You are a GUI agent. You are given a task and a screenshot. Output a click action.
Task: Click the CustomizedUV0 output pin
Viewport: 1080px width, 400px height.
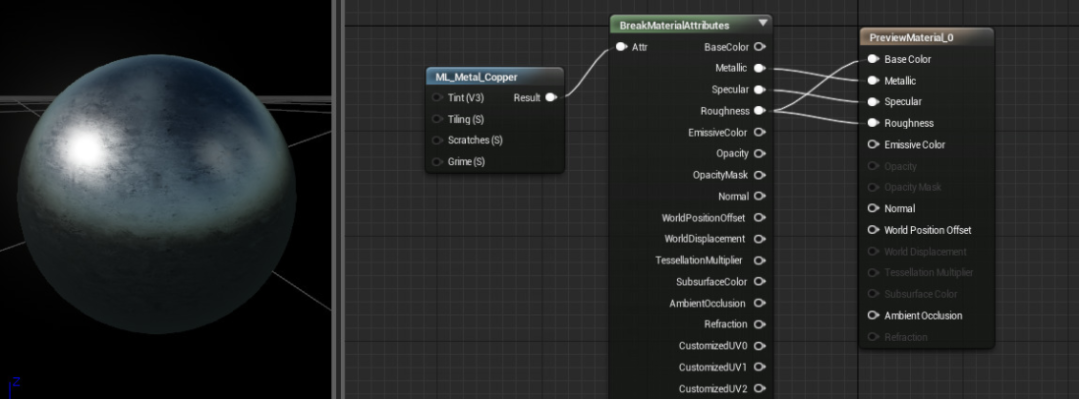click(x=759, y=346)
